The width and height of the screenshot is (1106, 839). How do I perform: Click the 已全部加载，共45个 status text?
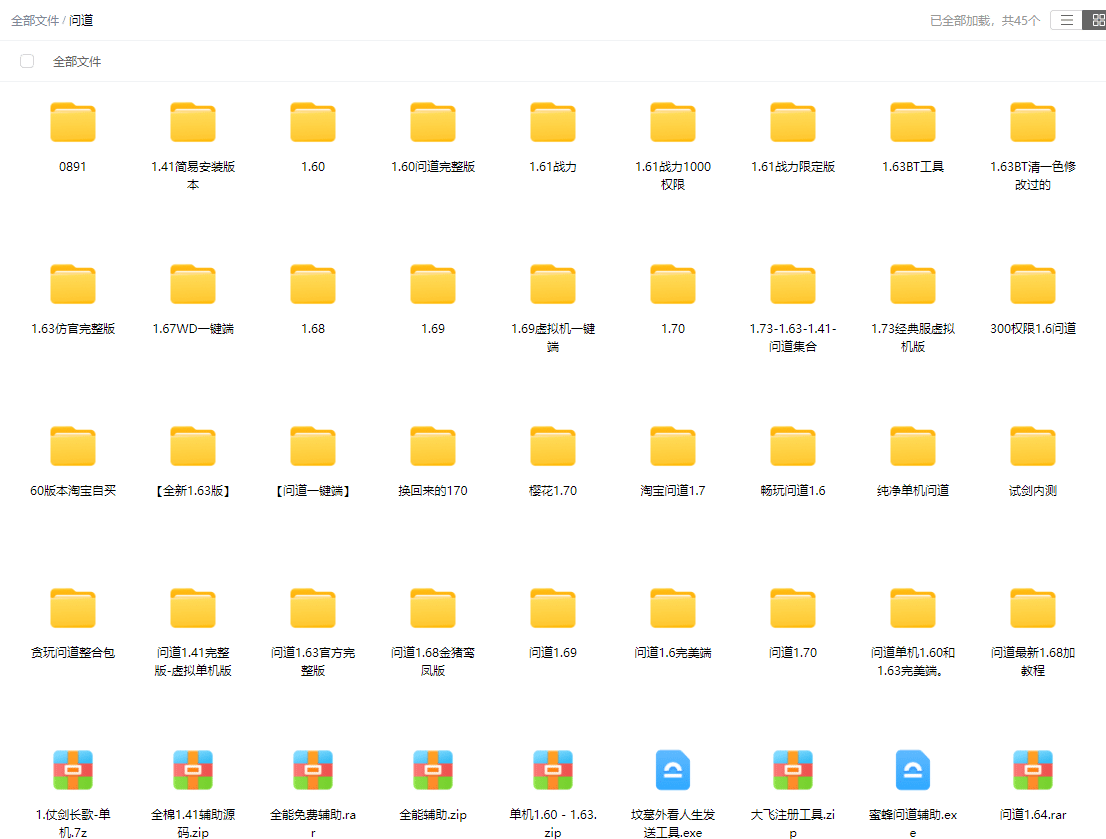click(985, 20)
